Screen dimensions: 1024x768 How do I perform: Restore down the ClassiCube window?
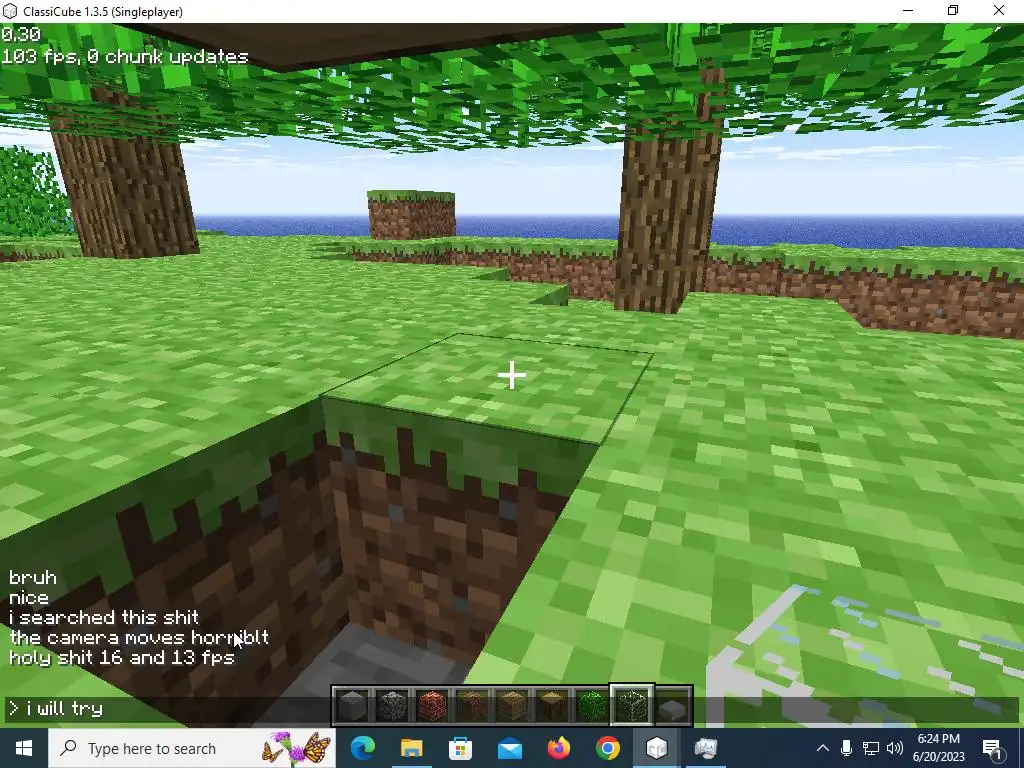tap(953, 11)
